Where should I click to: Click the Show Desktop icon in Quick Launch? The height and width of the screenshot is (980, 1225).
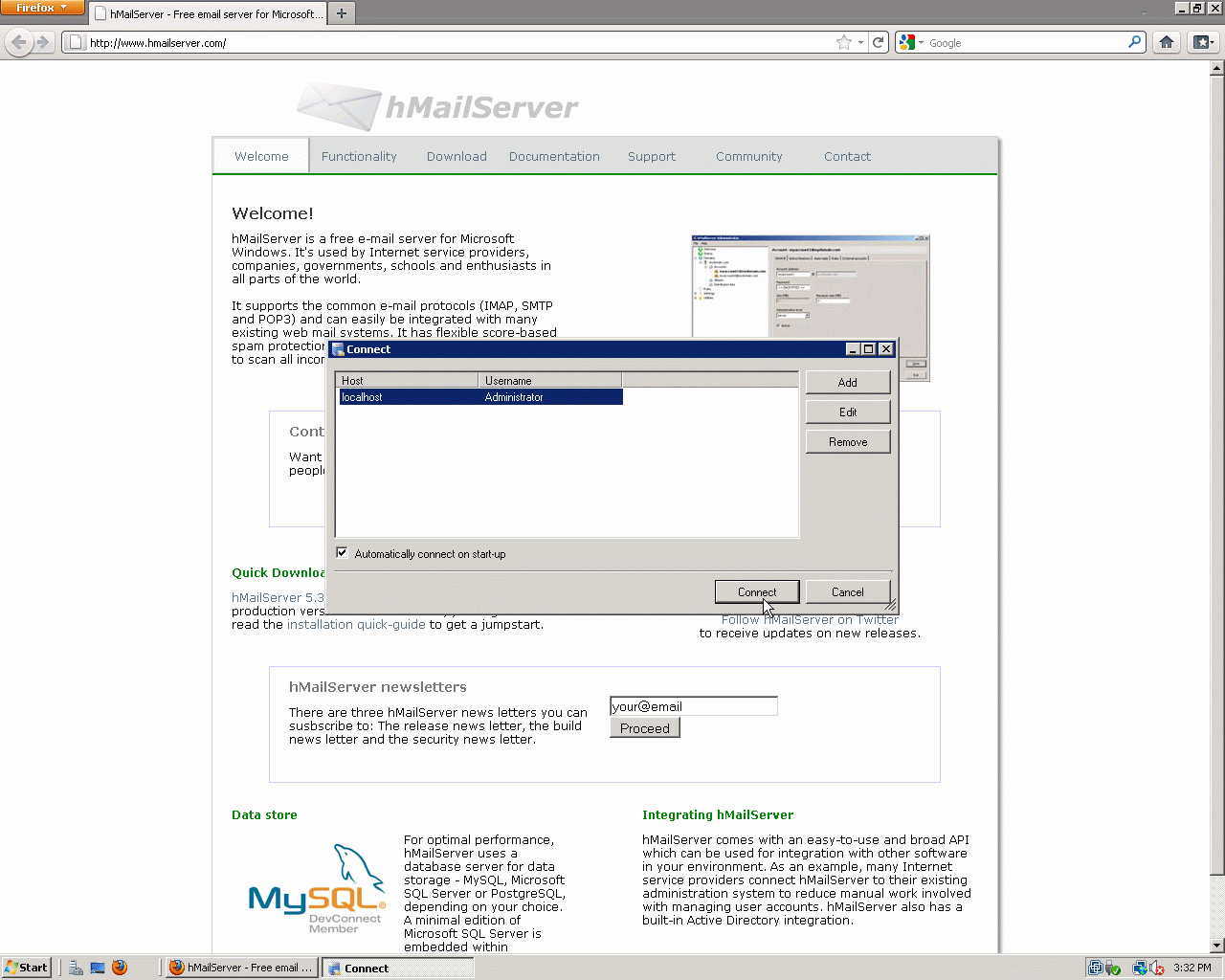click(97, 968)
